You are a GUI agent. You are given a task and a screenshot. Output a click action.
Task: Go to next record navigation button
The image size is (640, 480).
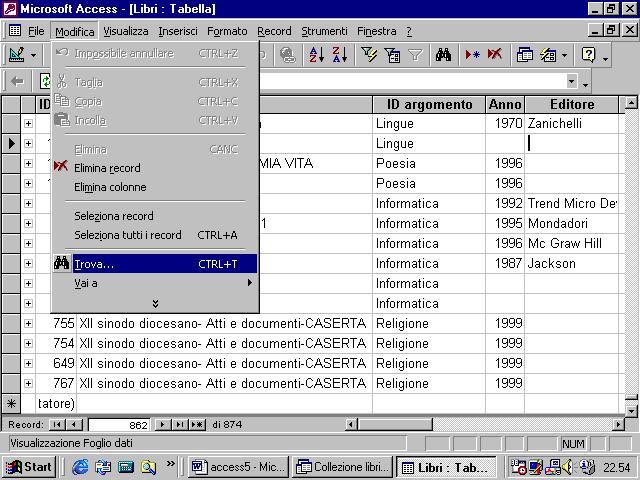[162, 424]
